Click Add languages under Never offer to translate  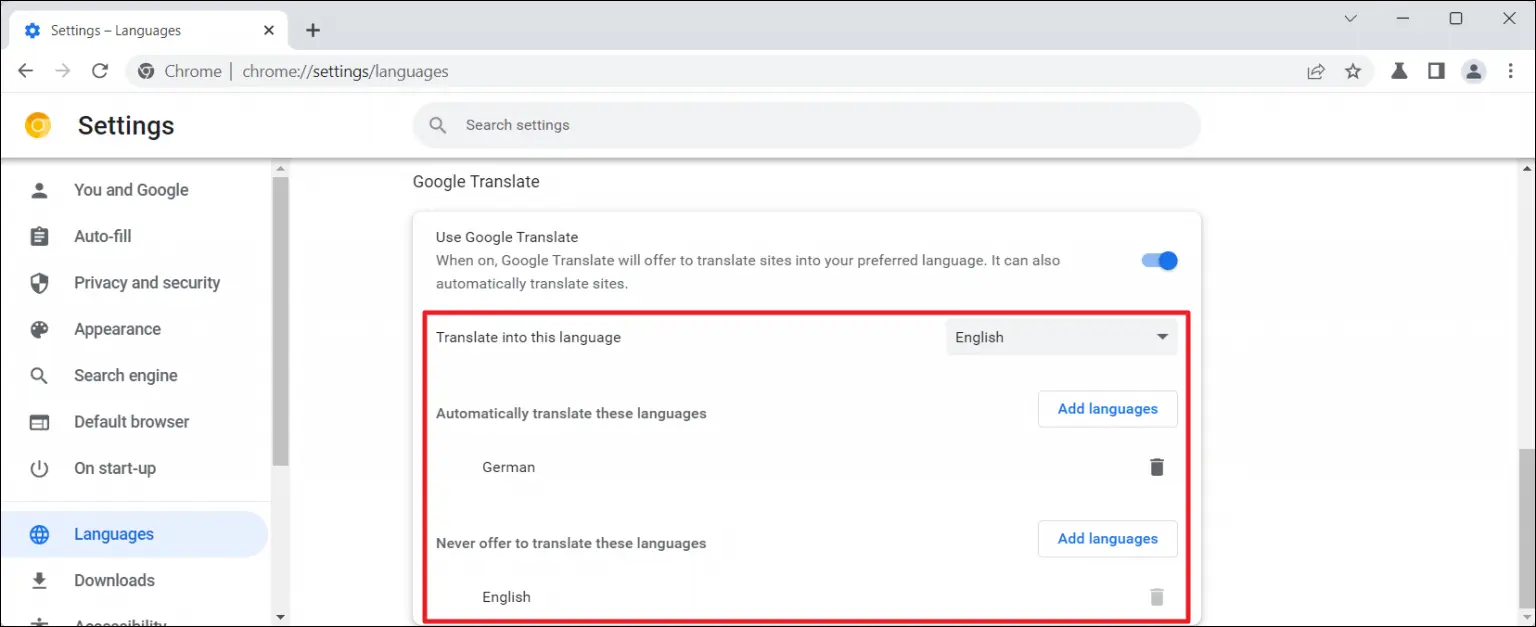pos(1107,538)
